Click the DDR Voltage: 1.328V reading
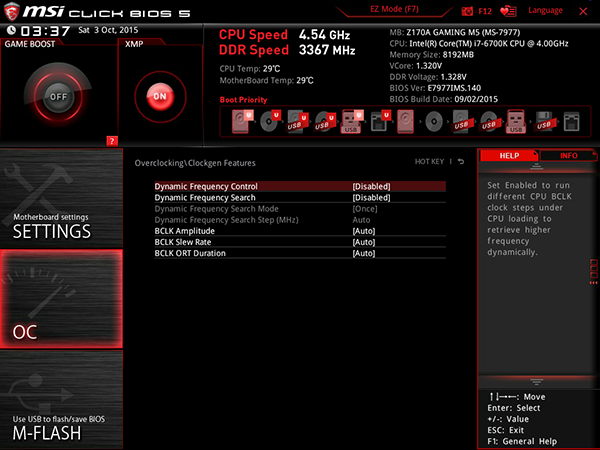This screenshot has width=600, height=450. 428,77
